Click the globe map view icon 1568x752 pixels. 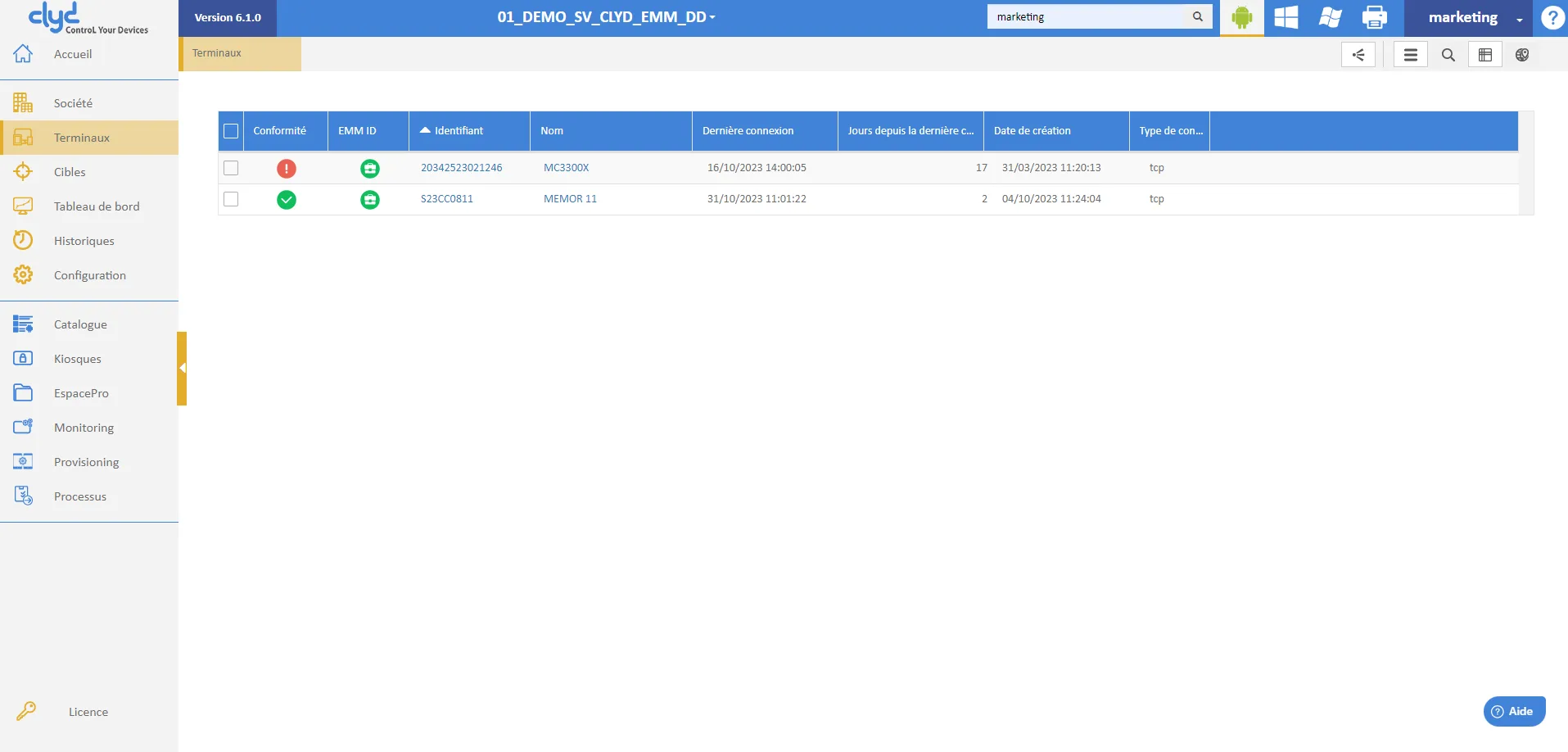(x=1522, y=55)
